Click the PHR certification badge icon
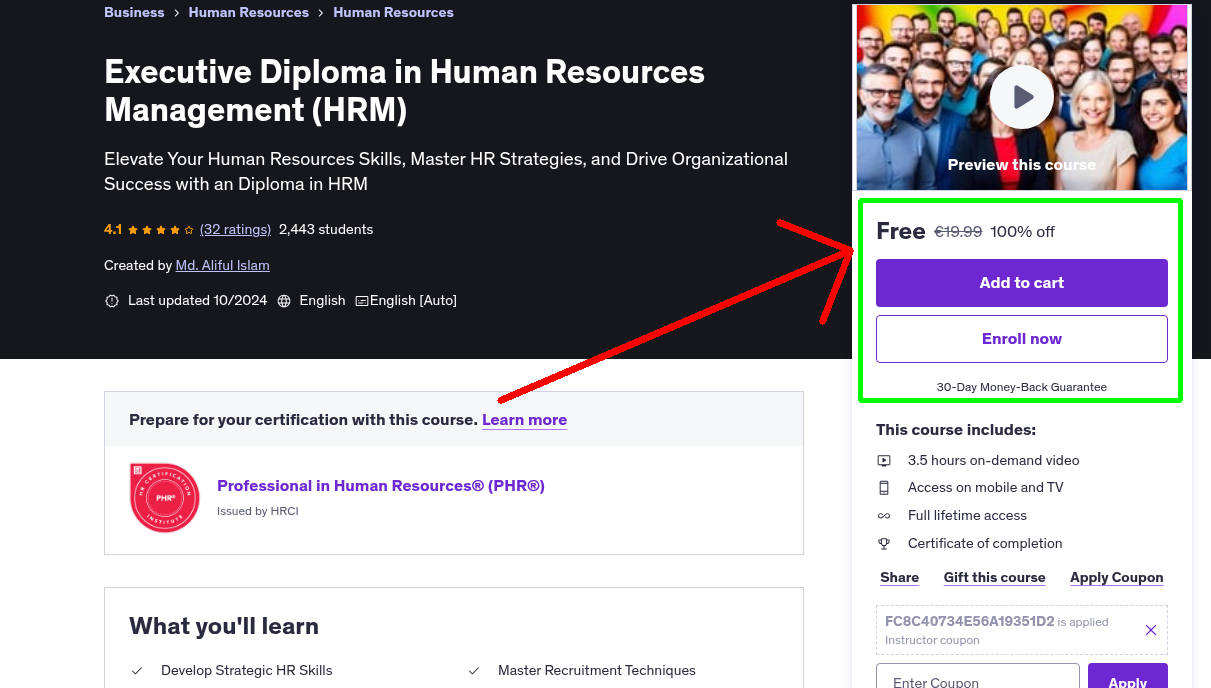 [x=165, y=498]
